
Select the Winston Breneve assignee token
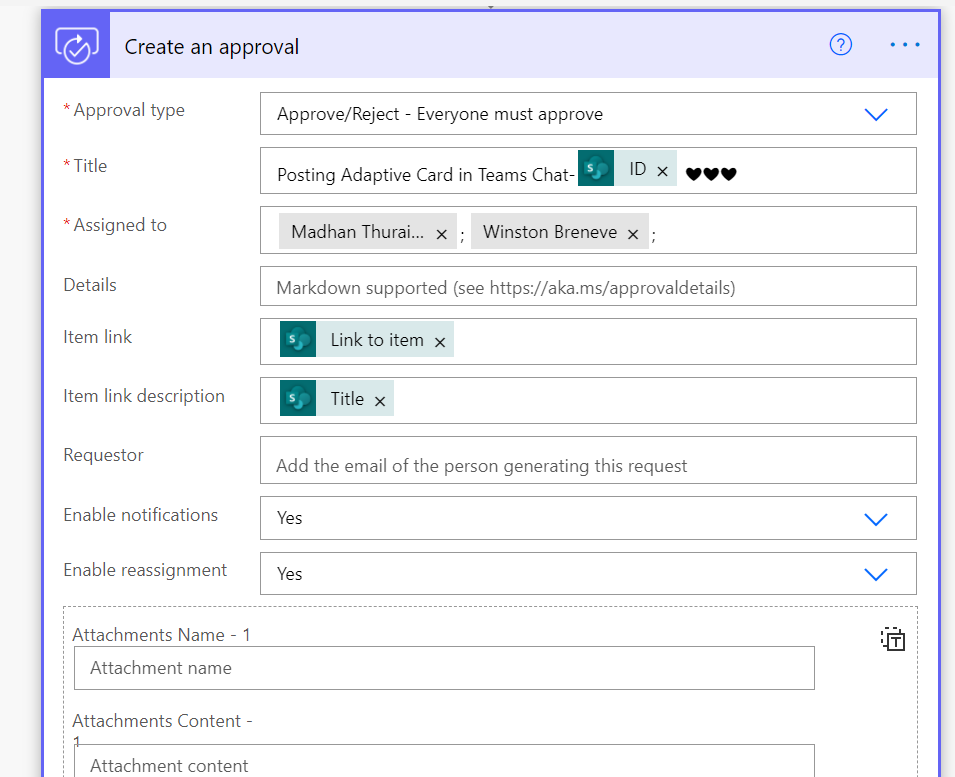point(550,233)
